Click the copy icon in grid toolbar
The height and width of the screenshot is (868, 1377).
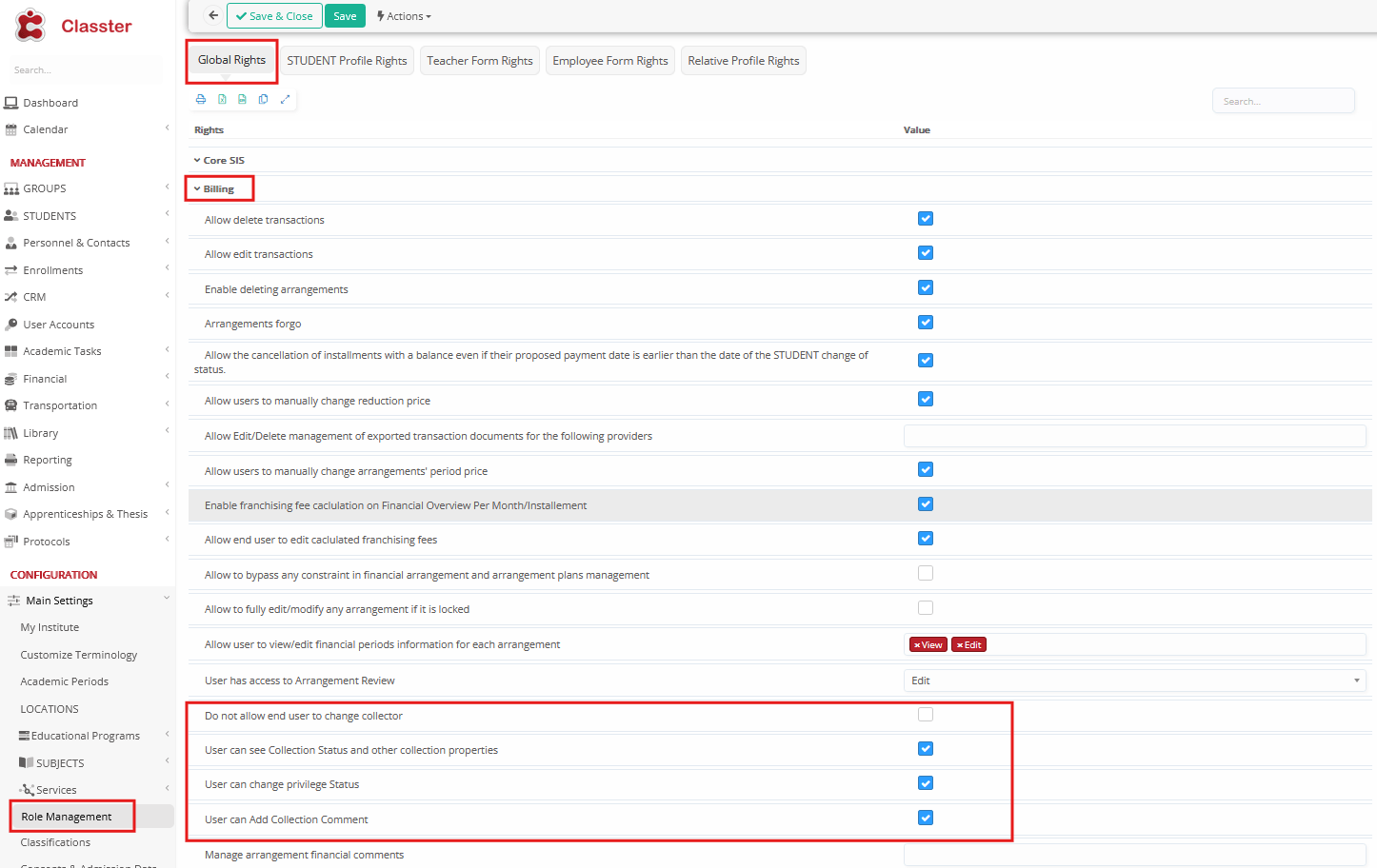pos(264,99)
